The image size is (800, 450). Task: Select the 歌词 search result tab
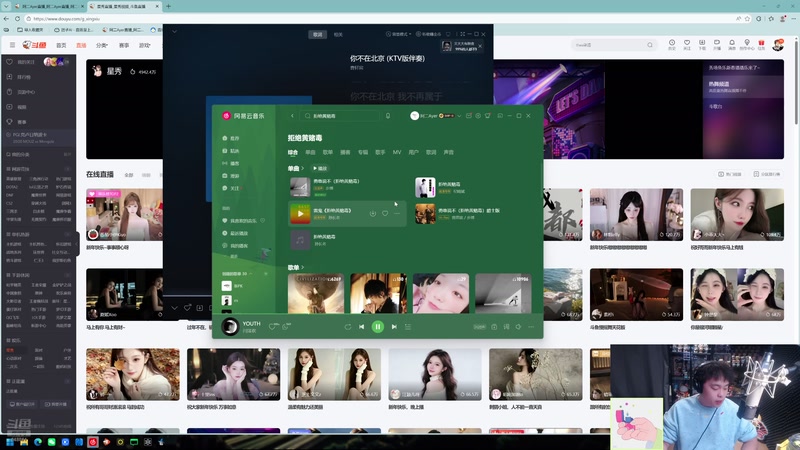coord(431,152)
